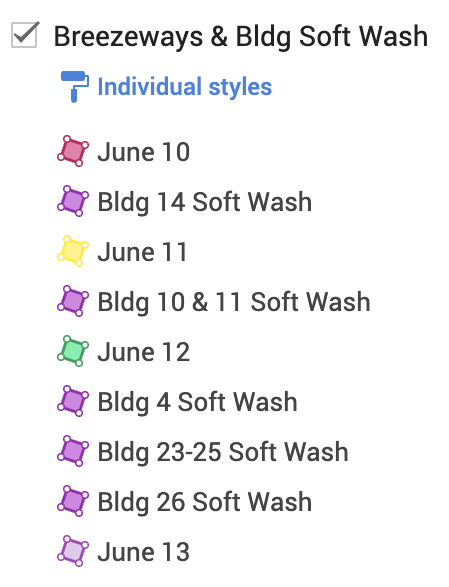Screen dimensions: 449x587
Task: Click the paint roller style icon
Action: [74, 86]
